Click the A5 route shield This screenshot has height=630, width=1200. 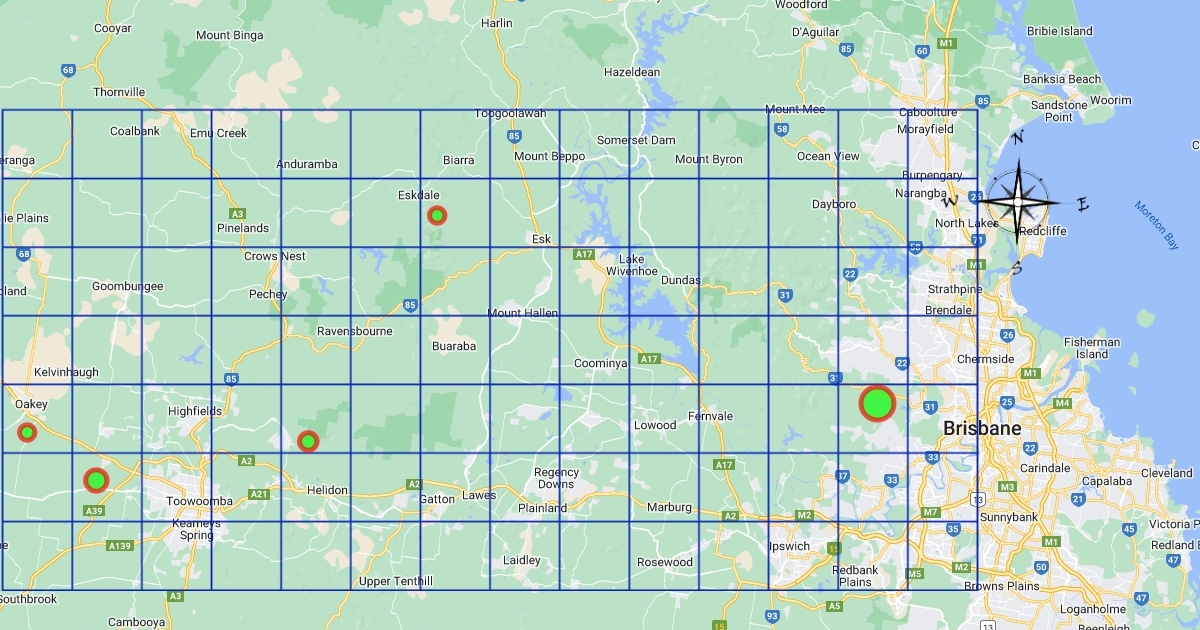click(834, 606)
